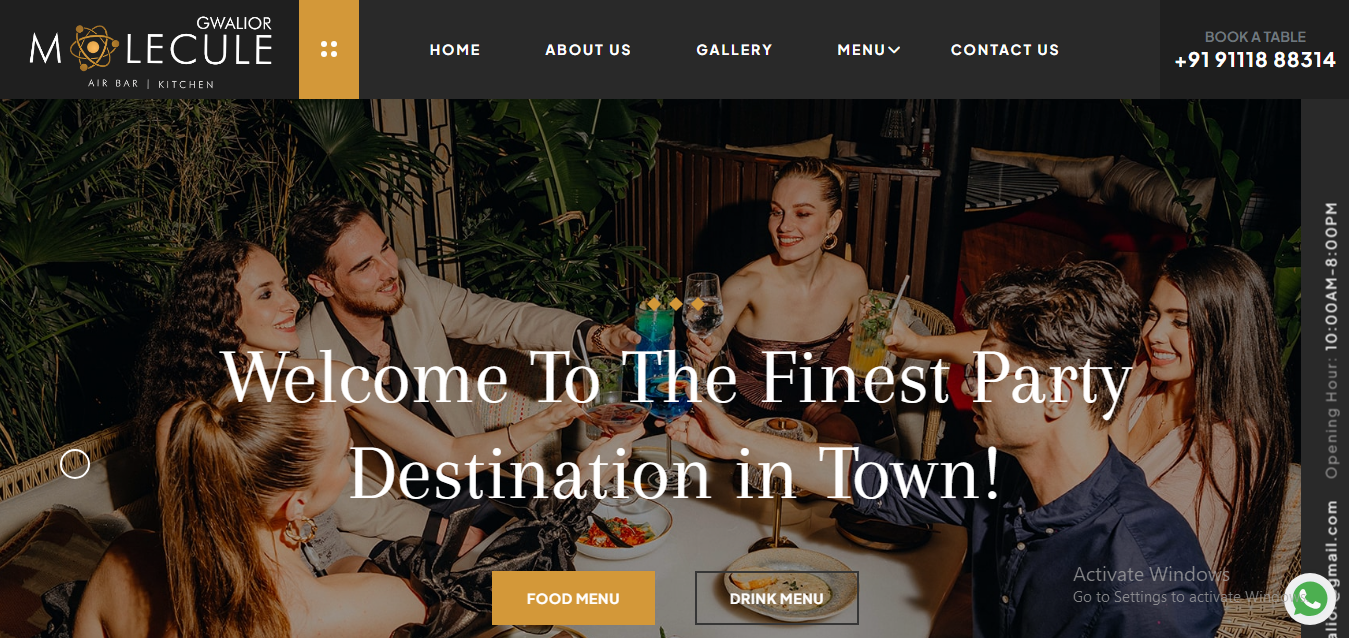1349x638 pixels.
Task: Click the Molecule Gwalior logo
Action: [x=151, y=50]
